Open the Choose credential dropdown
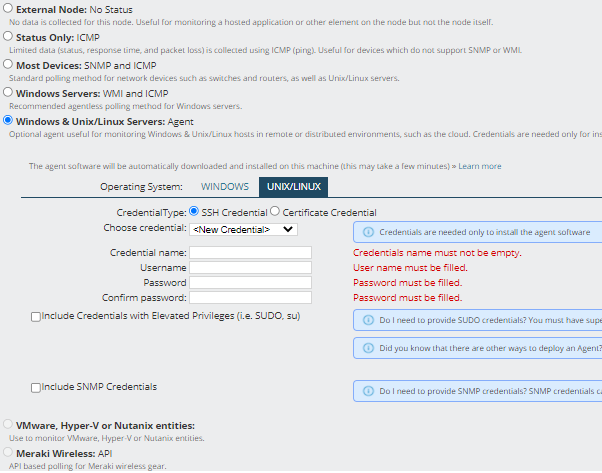Screen dimensions: 602x473 (x=243, y=230)
